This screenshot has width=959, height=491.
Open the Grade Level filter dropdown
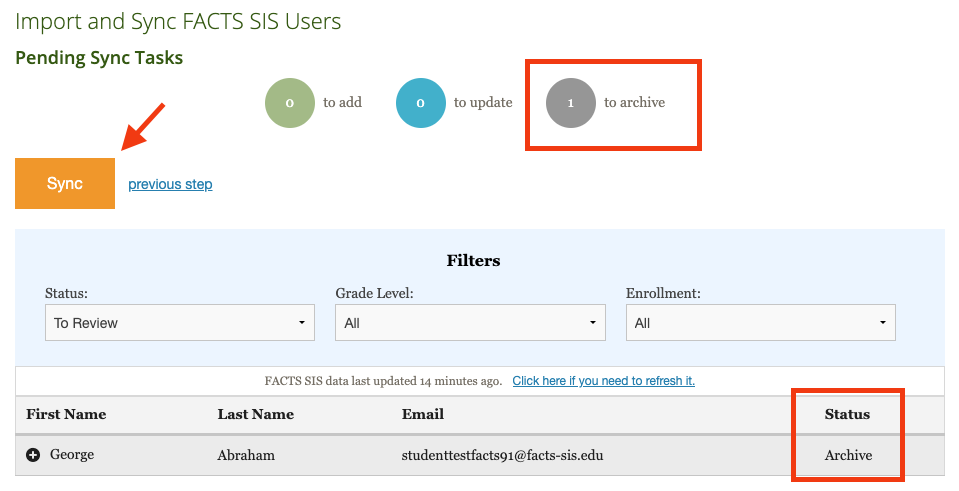470,323
